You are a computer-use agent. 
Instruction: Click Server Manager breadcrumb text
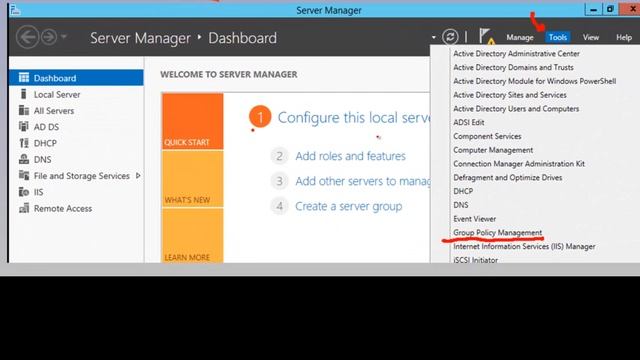tap(140, 38)
